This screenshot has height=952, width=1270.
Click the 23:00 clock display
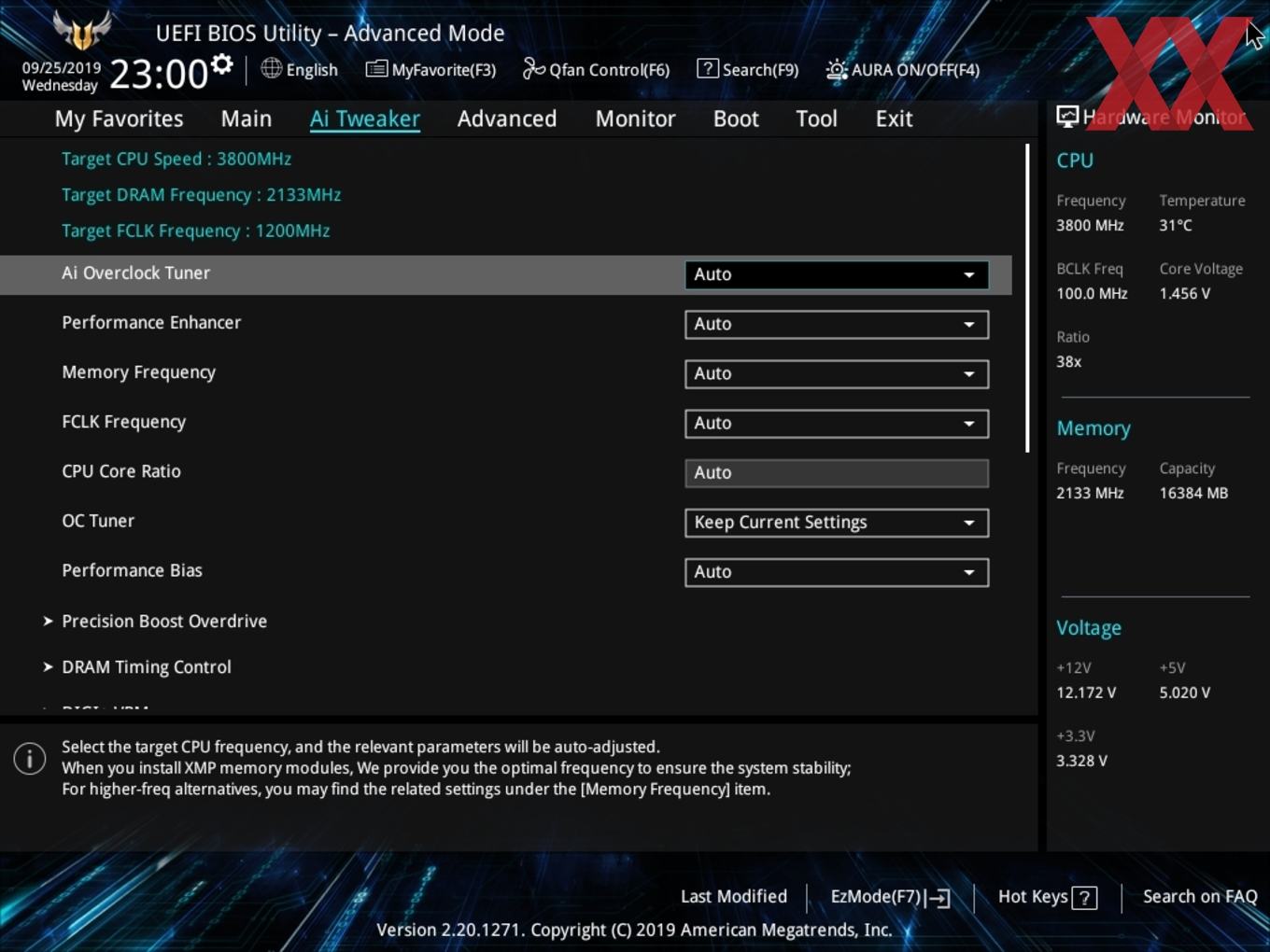click(x=159, y=74)
